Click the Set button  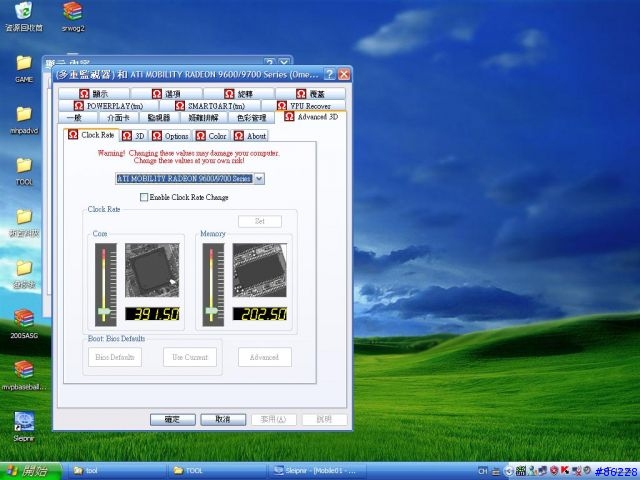point(260,221)
